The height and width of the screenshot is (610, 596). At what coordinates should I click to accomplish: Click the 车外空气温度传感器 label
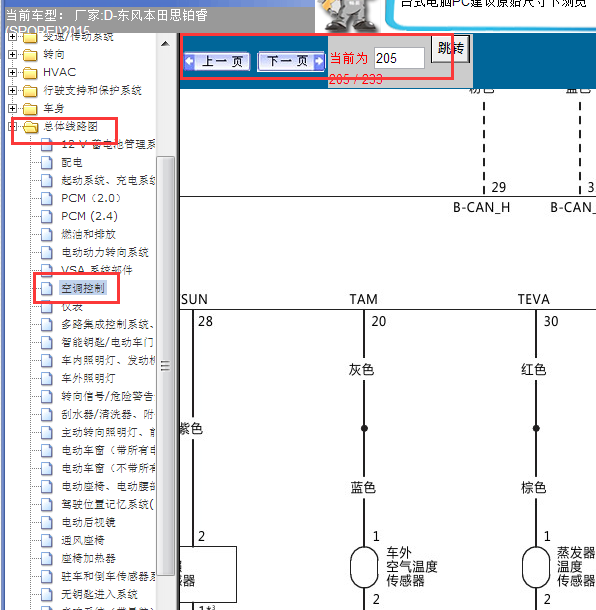coord(412,566)
